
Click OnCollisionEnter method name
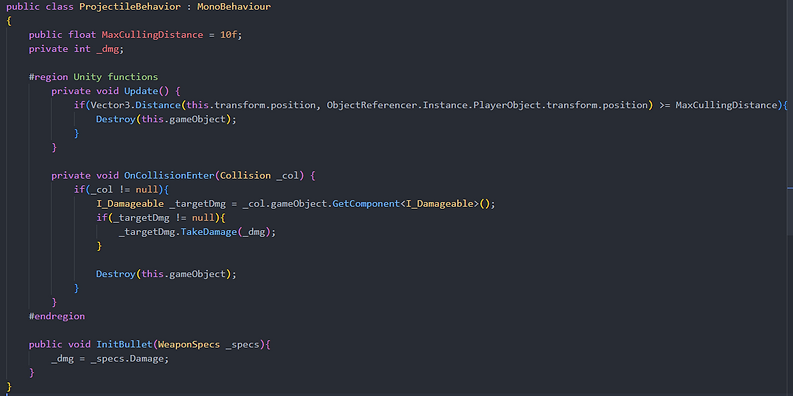point(170,175)
